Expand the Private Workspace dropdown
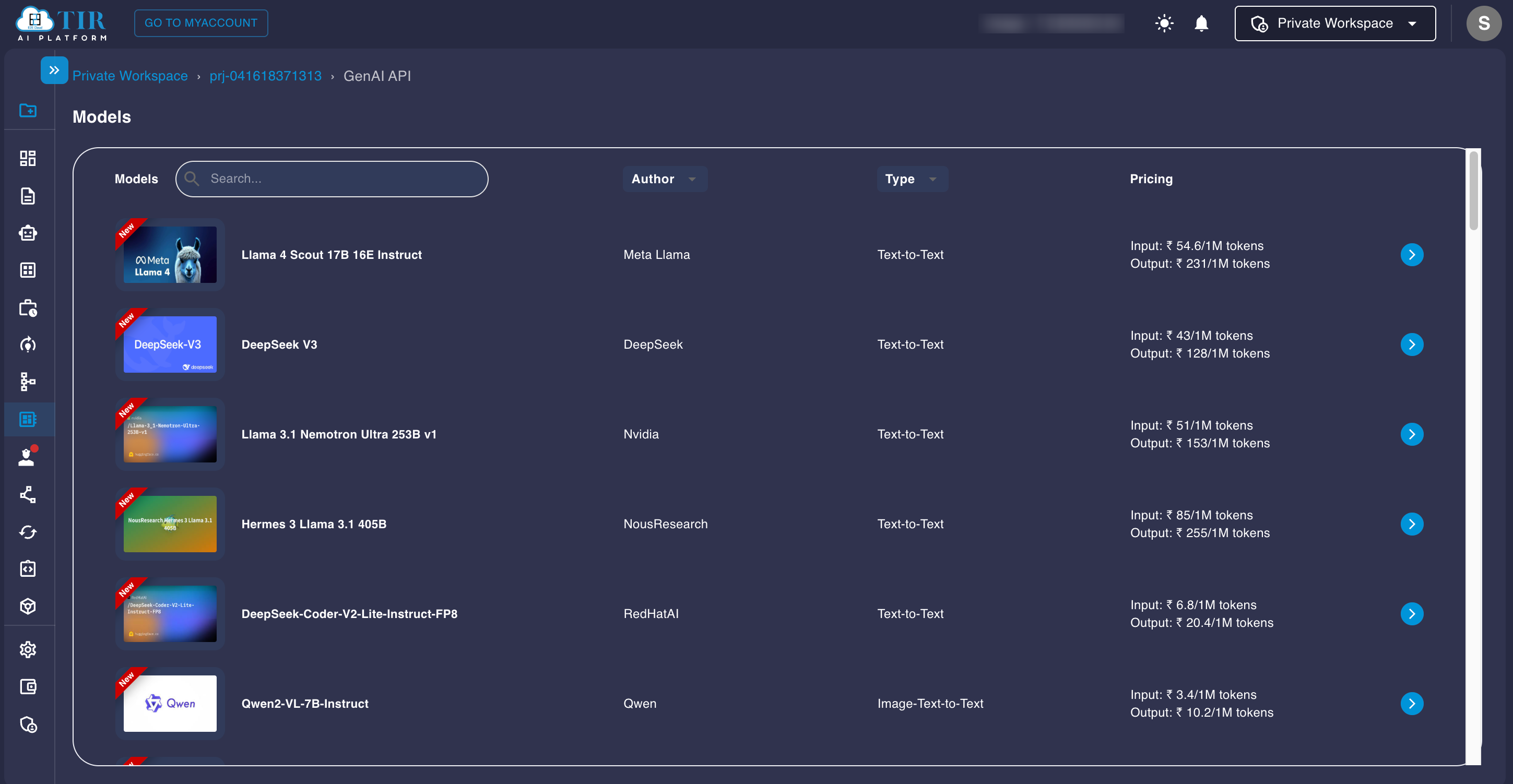Screen dimensions: 1513x784 tap(1334, 23)
